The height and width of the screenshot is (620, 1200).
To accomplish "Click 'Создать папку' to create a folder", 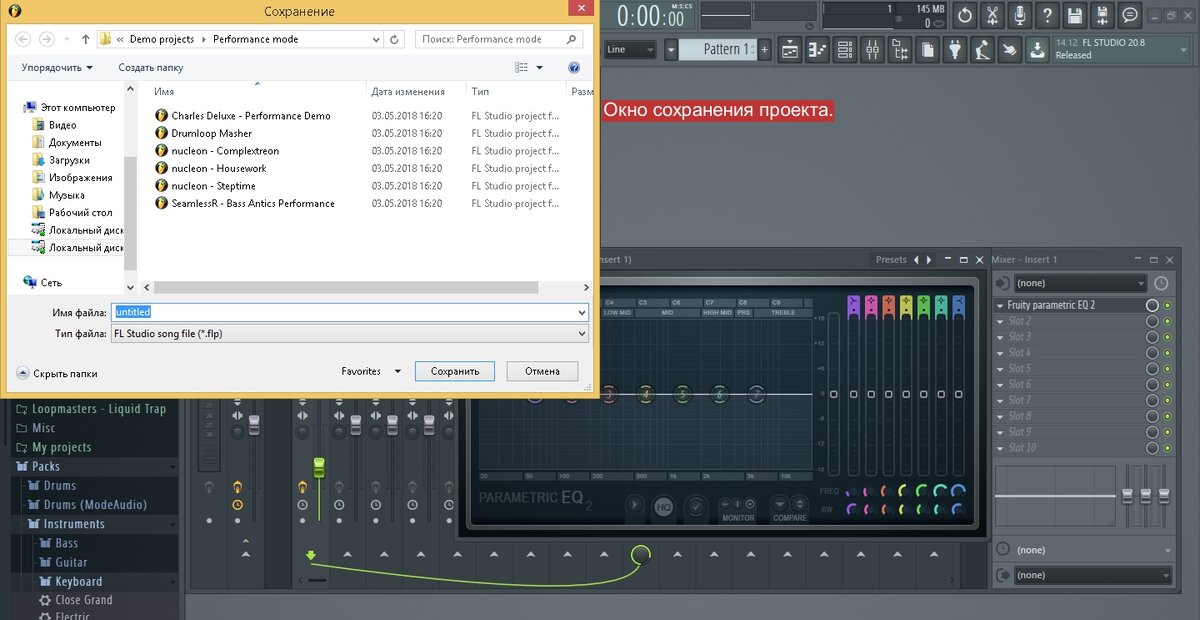I will pos(151,68).
